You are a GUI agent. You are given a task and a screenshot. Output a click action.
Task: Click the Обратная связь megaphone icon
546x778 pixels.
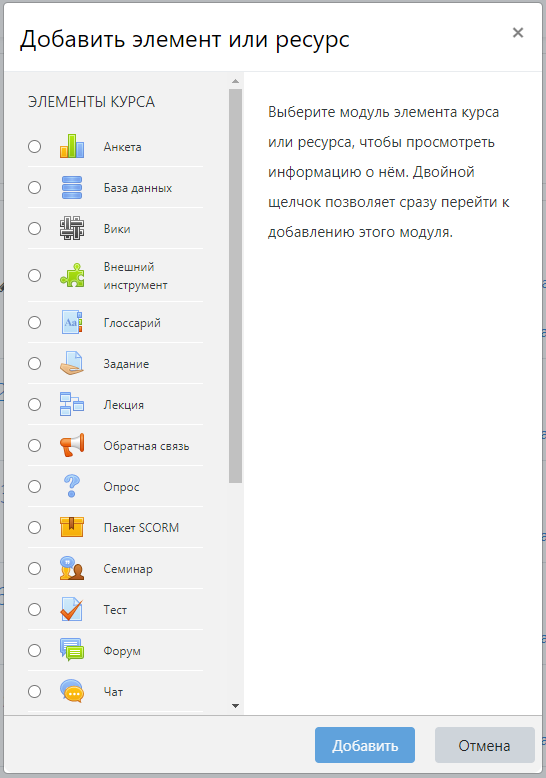72,446
